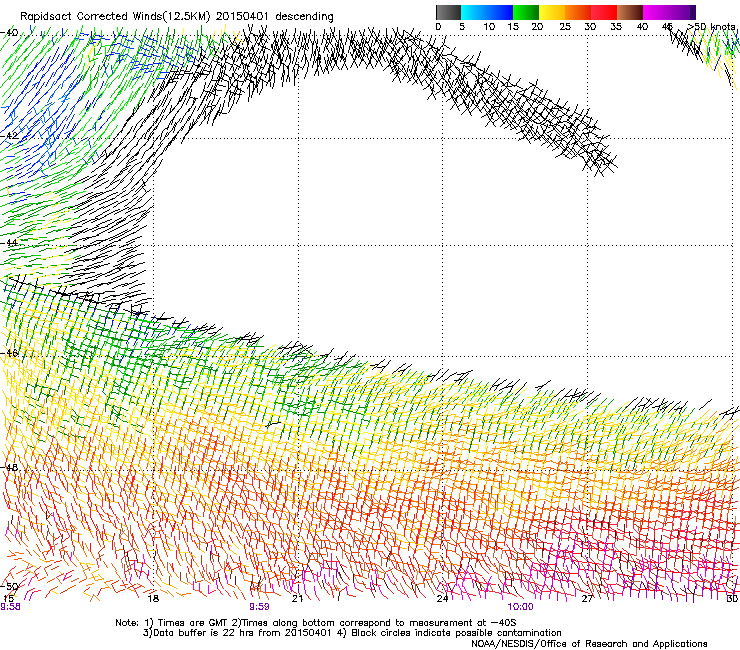Click the orange 25-30 knots color segment
This screenshot has width=740, height=650.
(578, 12)
